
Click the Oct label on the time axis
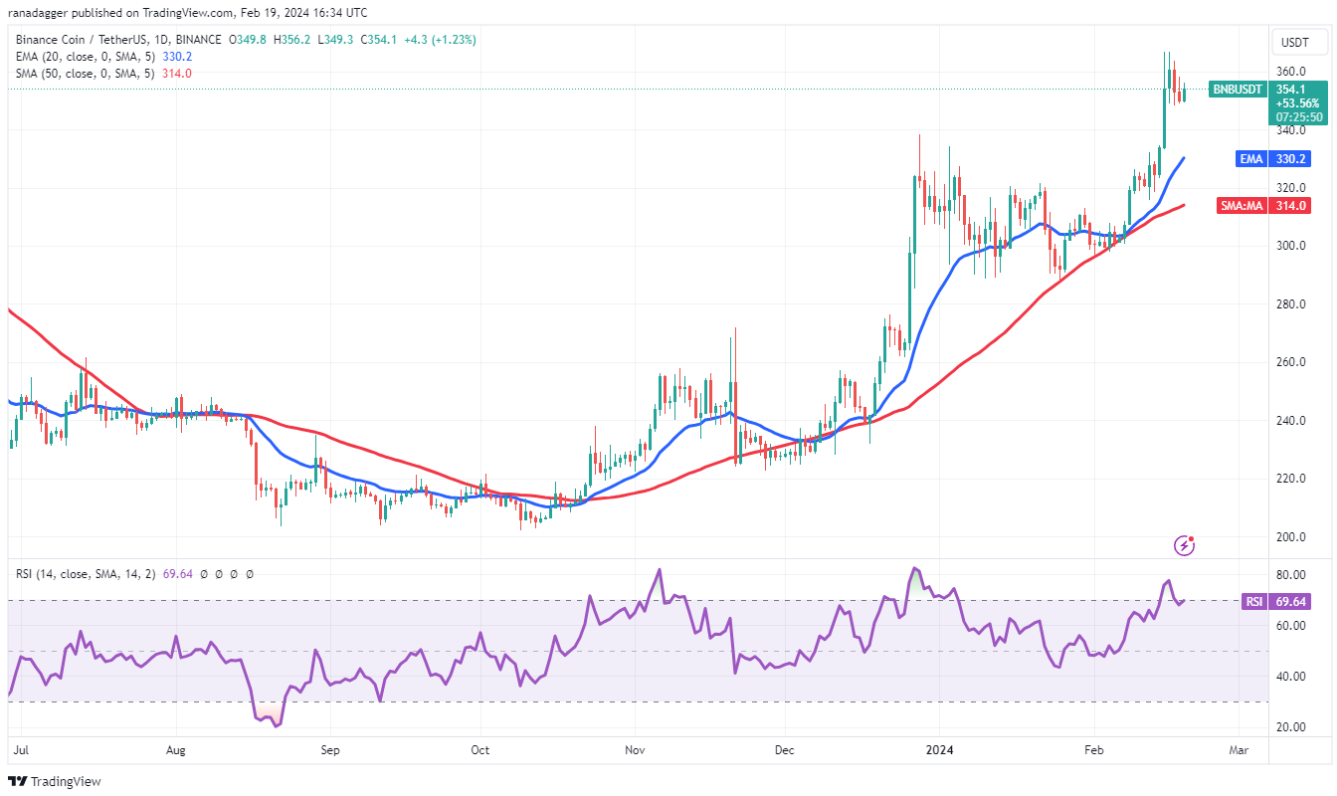tap(481, 749)
